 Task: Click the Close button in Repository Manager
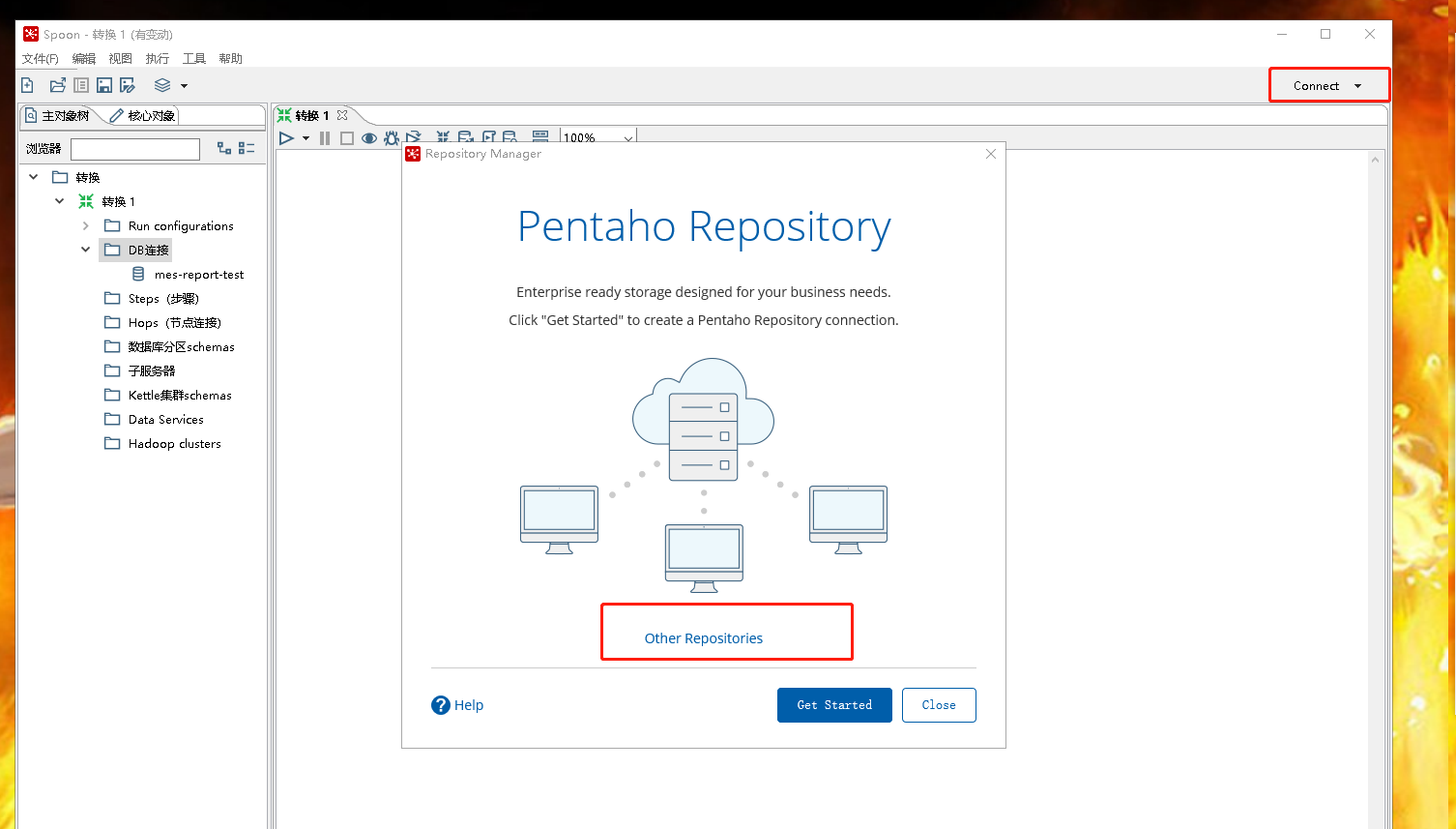point(939,705)
